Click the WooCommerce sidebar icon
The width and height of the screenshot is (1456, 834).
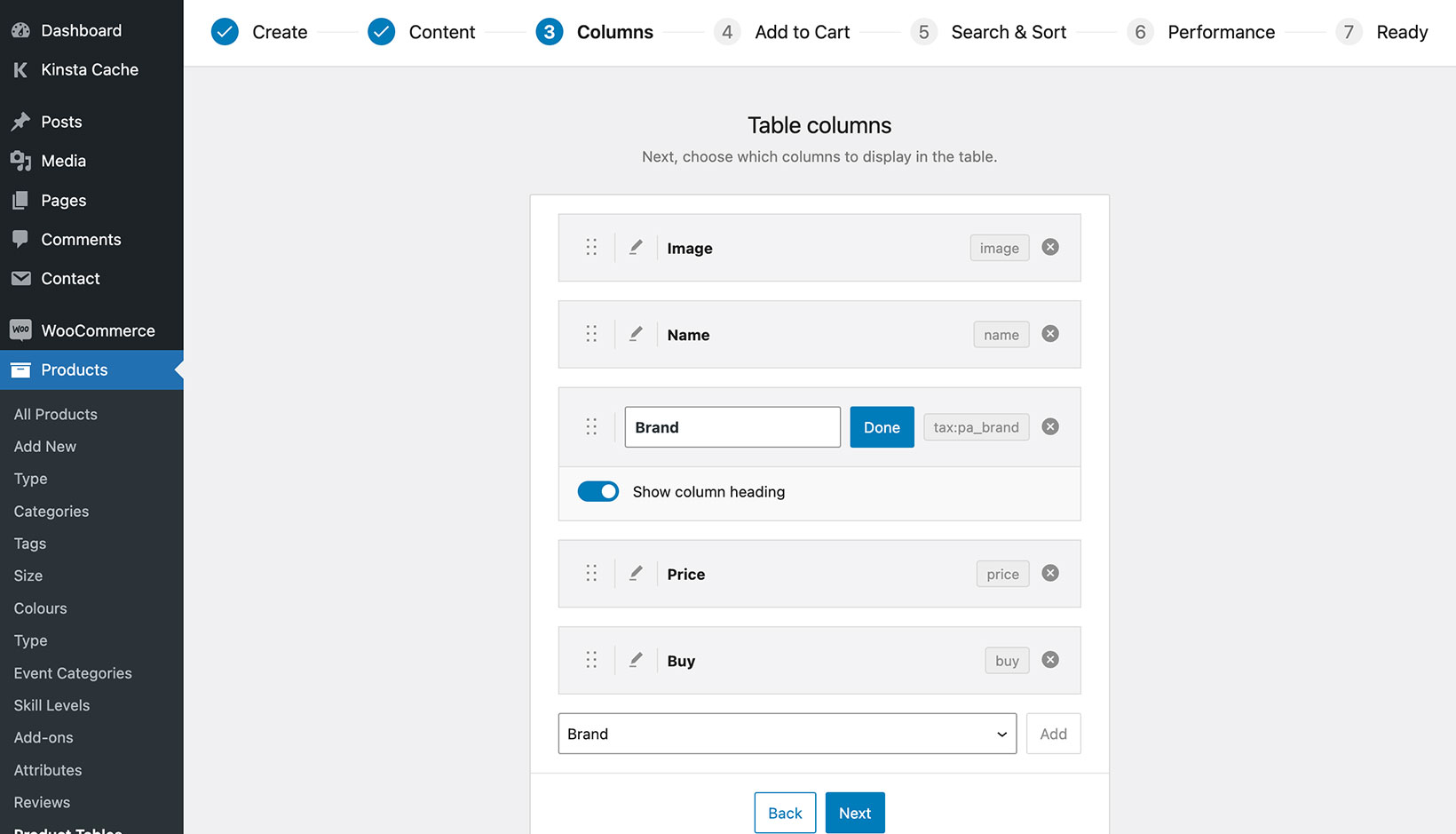[21, 330]
